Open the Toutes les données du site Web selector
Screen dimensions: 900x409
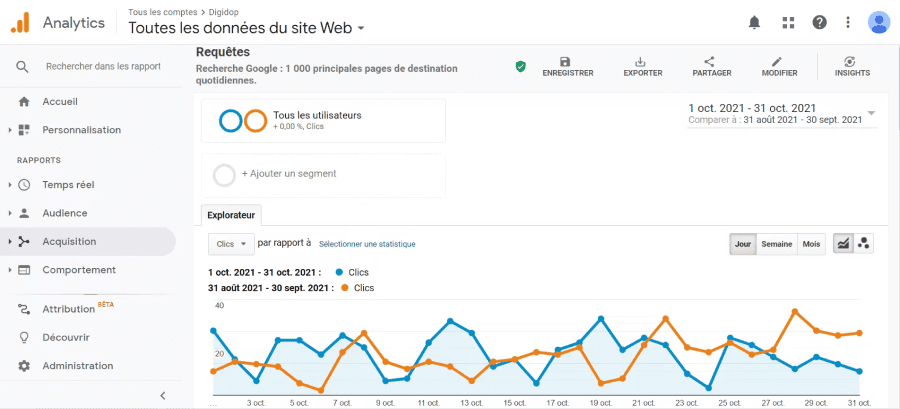246,28
